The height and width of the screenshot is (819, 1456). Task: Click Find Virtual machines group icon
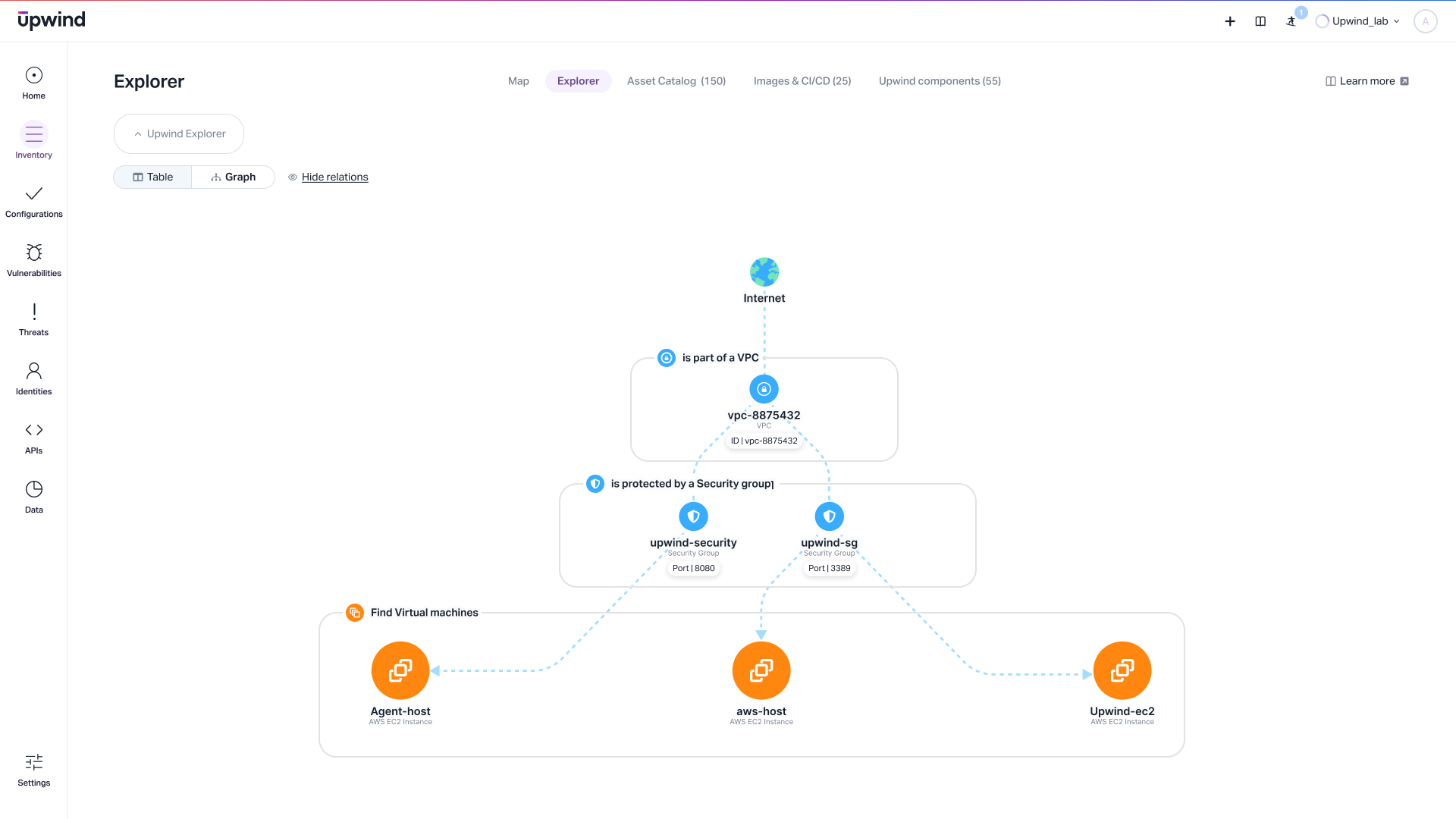coord(355,613)
